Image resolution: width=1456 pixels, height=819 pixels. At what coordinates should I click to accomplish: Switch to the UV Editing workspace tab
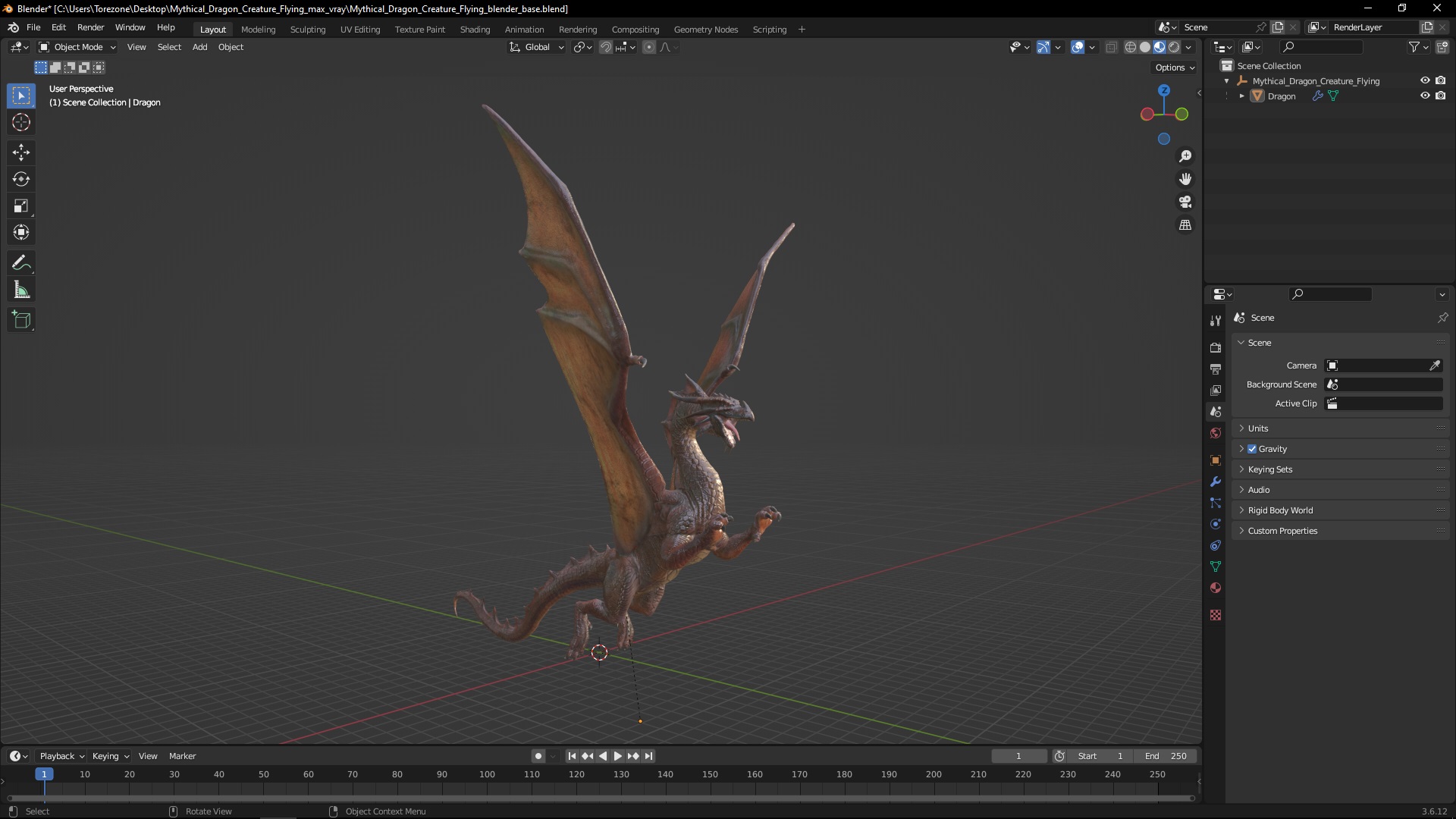(x=360, y=30)
